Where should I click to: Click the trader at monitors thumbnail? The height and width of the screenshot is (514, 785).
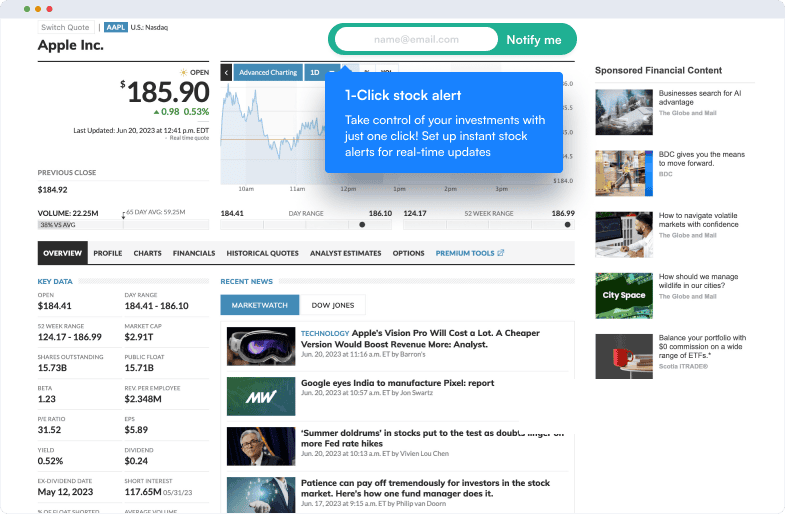(624, 234)
